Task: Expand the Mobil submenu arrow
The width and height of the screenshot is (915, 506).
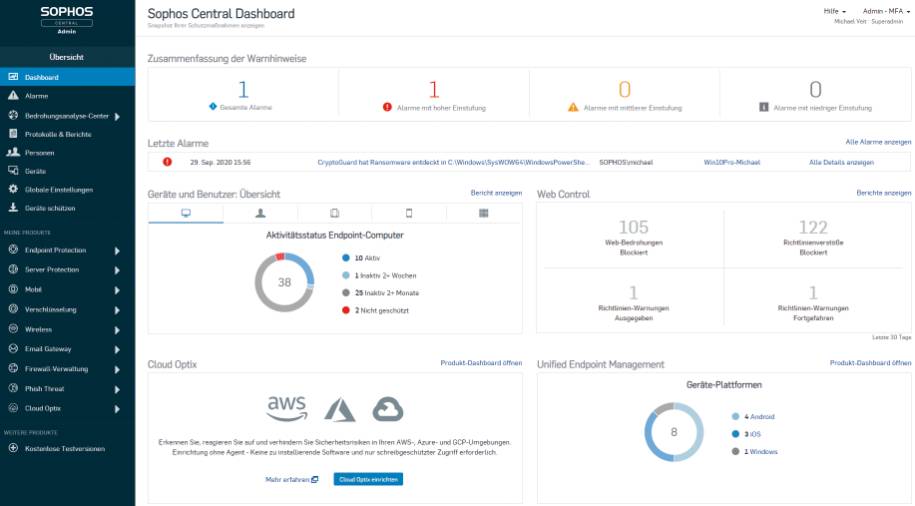Action: click(x=117, y=290)
